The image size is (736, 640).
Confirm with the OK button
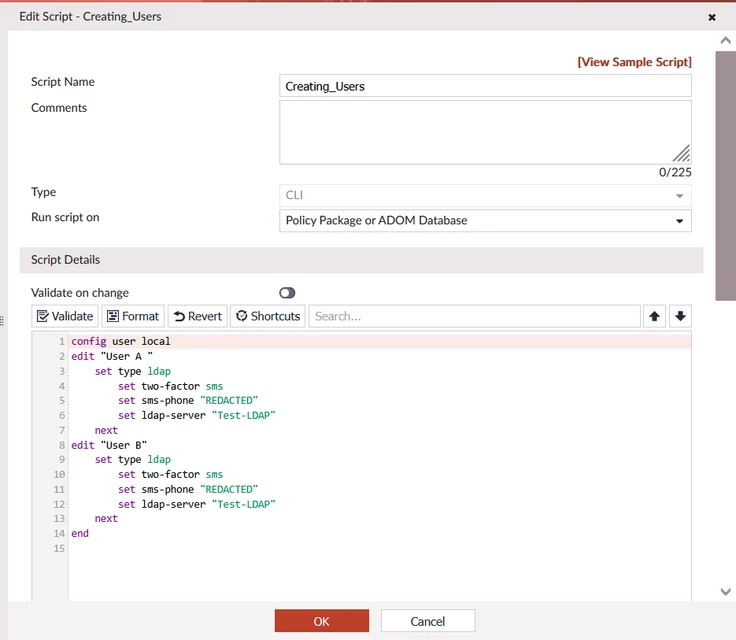(x=322, y=621)
